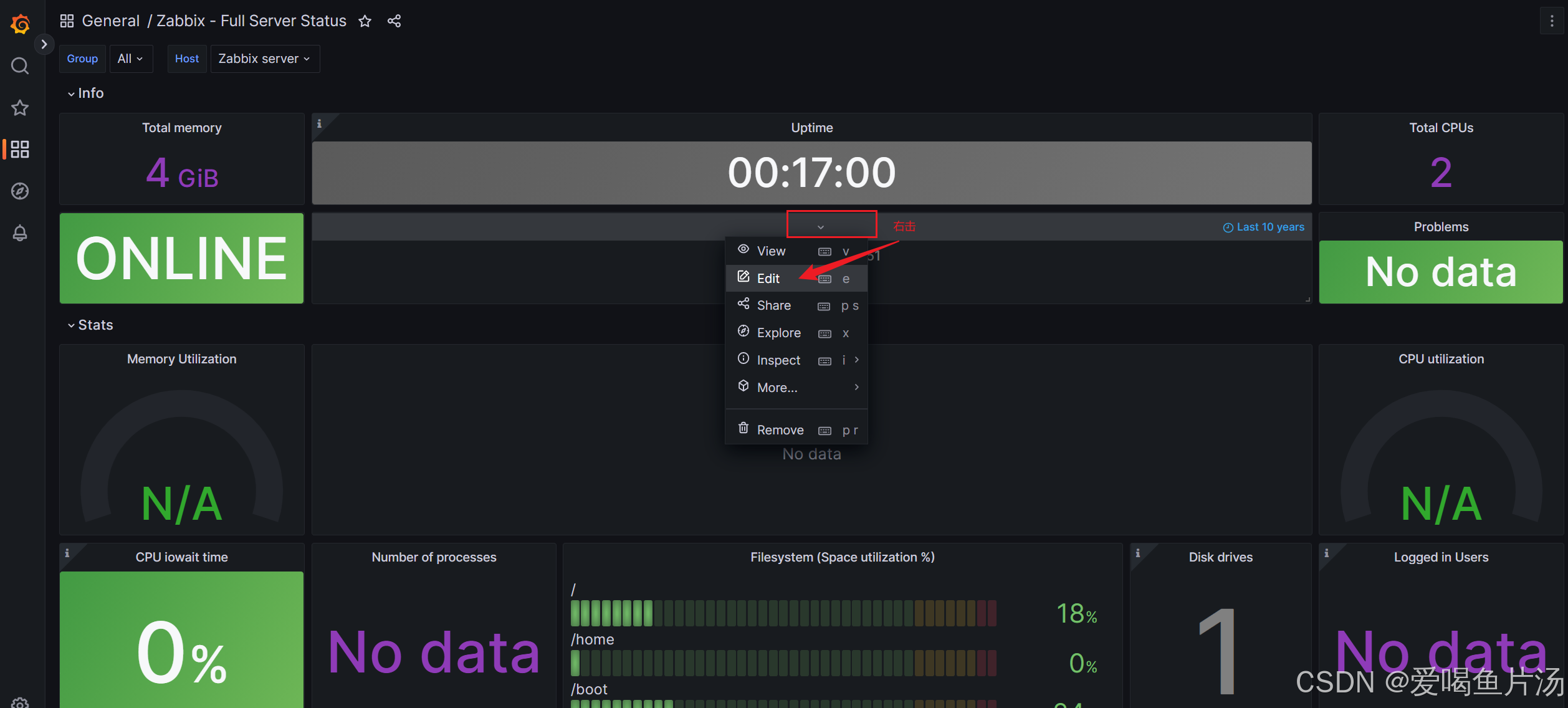Click the trash icon beside Remove
The image size is (1568, 708).
coord(743,428)
